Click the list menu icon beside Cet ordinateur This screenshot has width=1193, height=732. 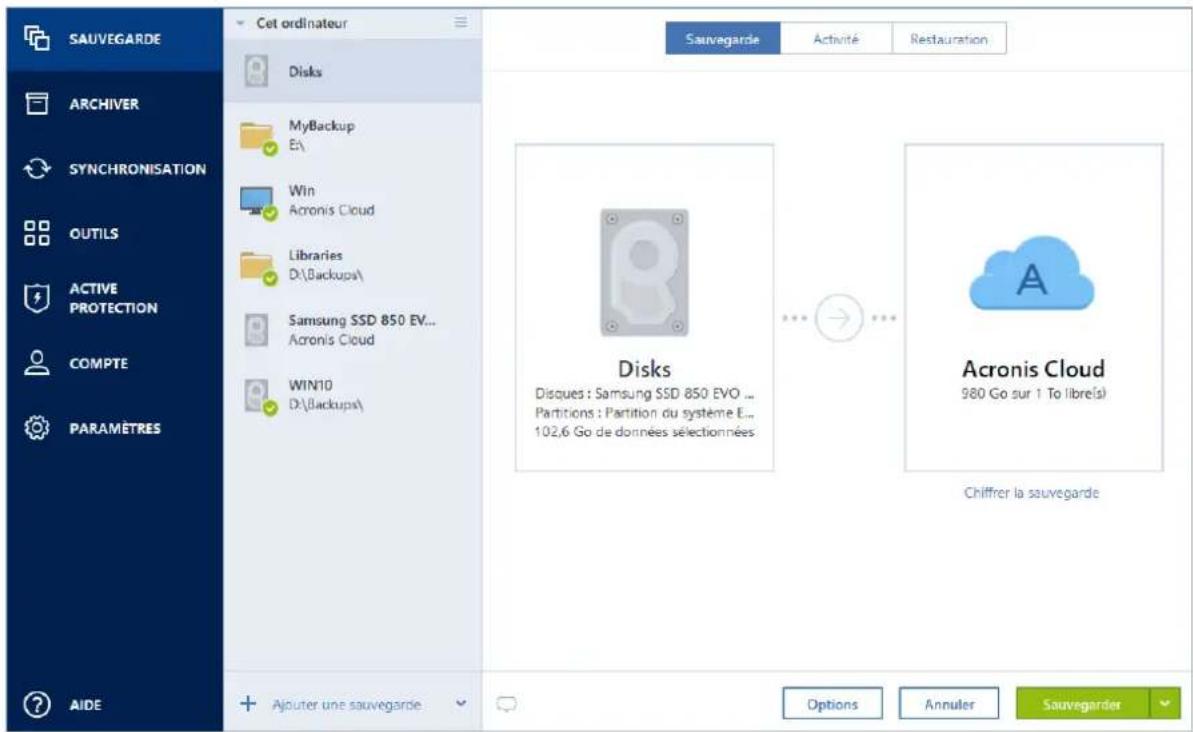tap(460, 23)
